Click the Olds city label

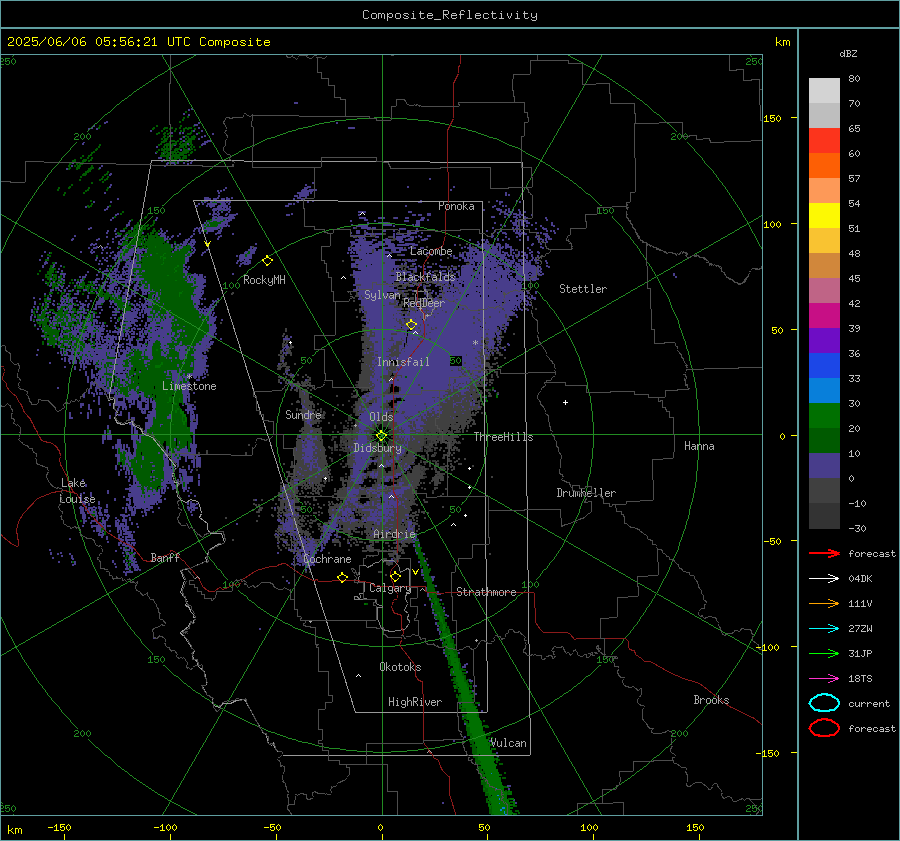point(381,417)
